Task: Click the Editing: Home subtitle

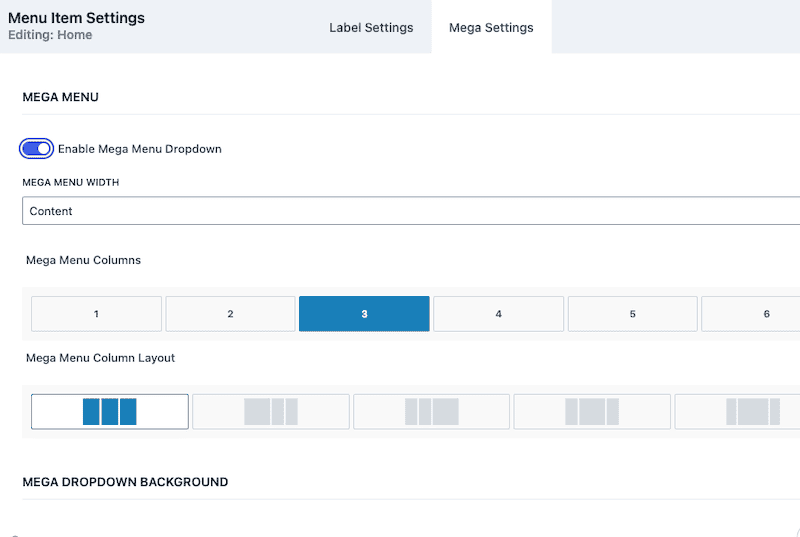Action: tap(50, 35)
